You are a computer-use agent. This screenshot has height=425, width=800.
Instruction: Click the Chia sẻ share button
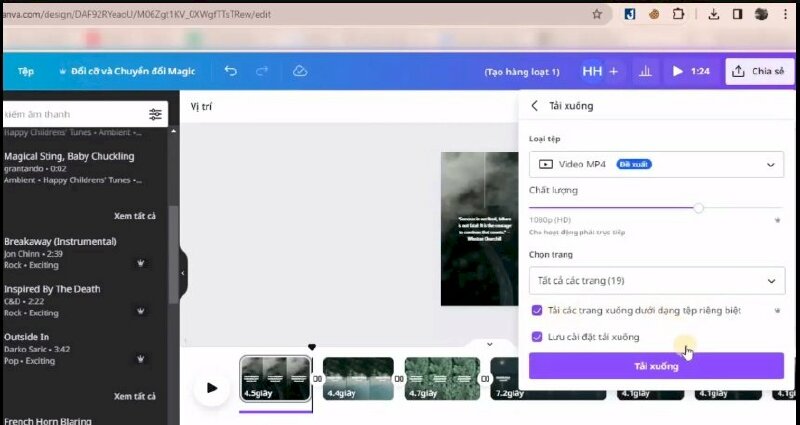[759, 71]
